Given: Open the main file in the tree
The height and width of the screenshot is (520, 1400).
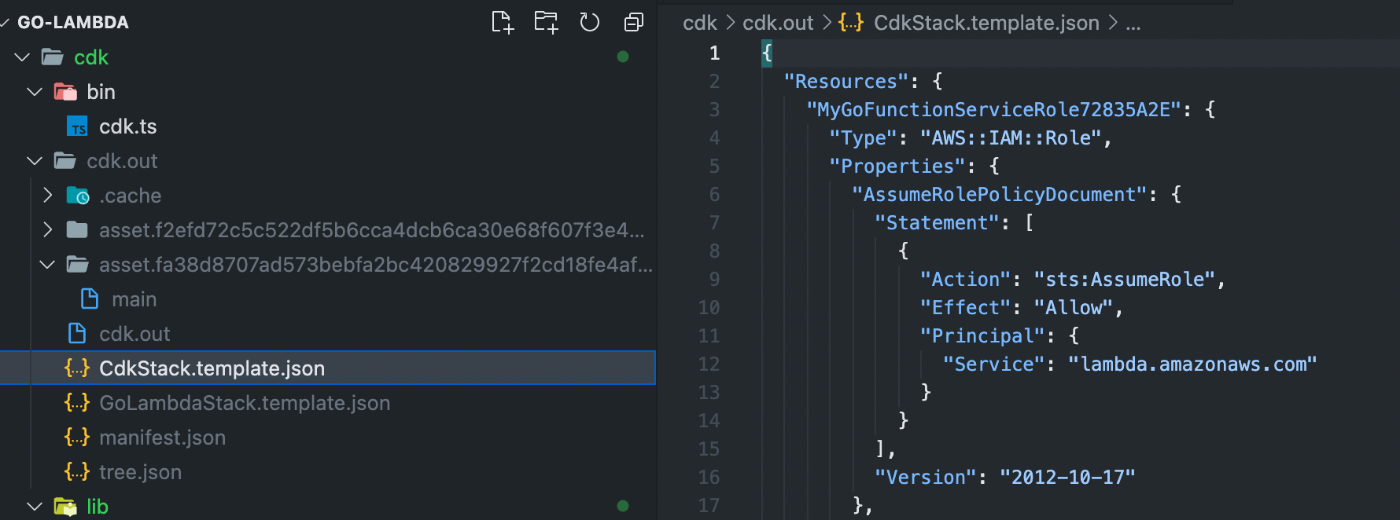Looking at the screenshot, I should pyautogui.click(x=134, y=299).
